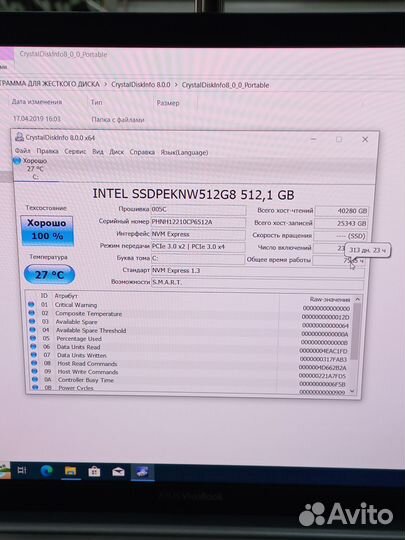Viewport: 405px width, 540px height.
Task: Select the drive C: health icon tab
Action: point(30,169)
